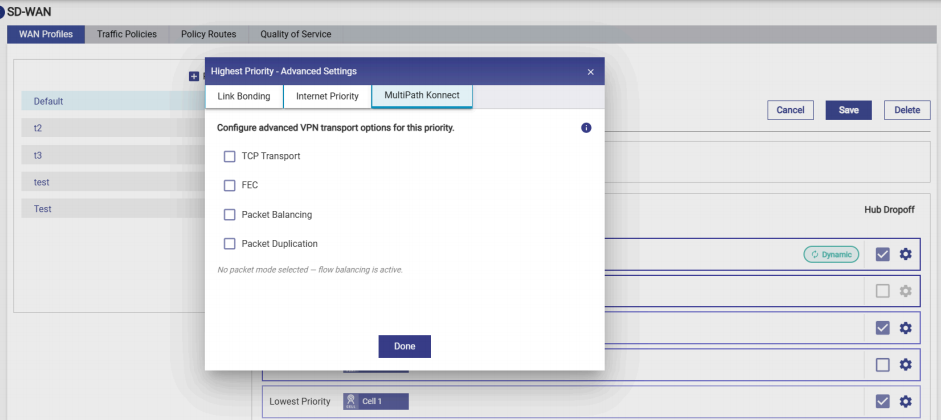941x420 pixels.
Task: Select the MultiPath Konnect tab
Action: (422, 95)
